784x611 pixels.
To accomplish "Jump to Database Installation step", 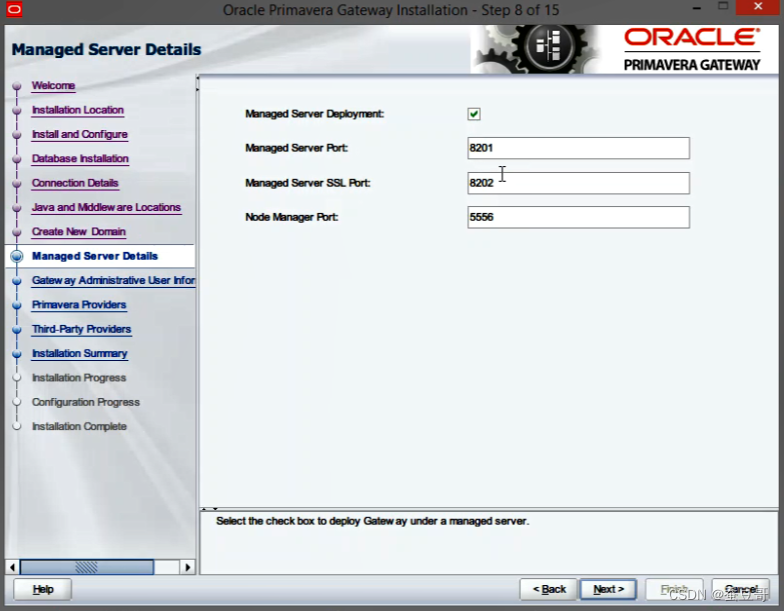I will point(80,159).
